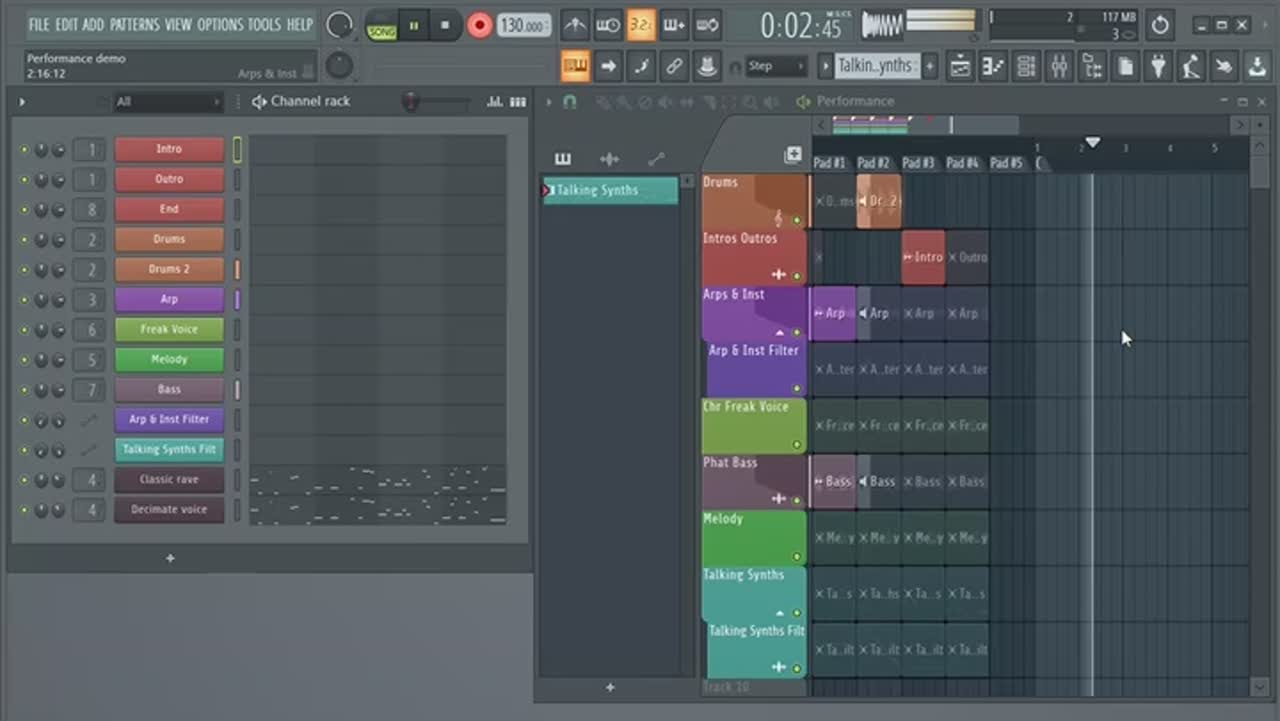The image size is (1280, 721).
Task: Toggle the metronome icon
Action: 575,25
